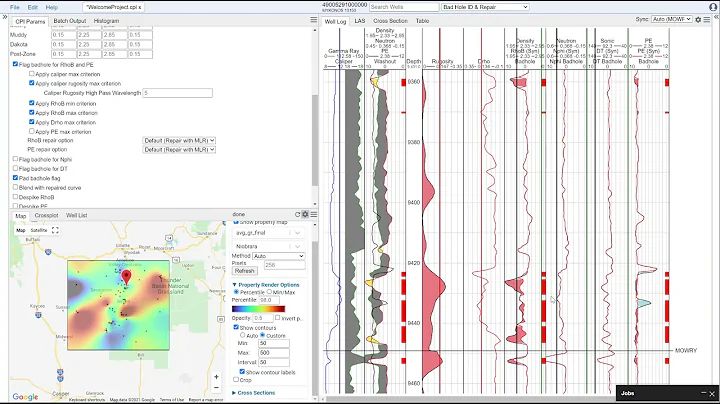Toggle fullscreen map view icon

55,230
